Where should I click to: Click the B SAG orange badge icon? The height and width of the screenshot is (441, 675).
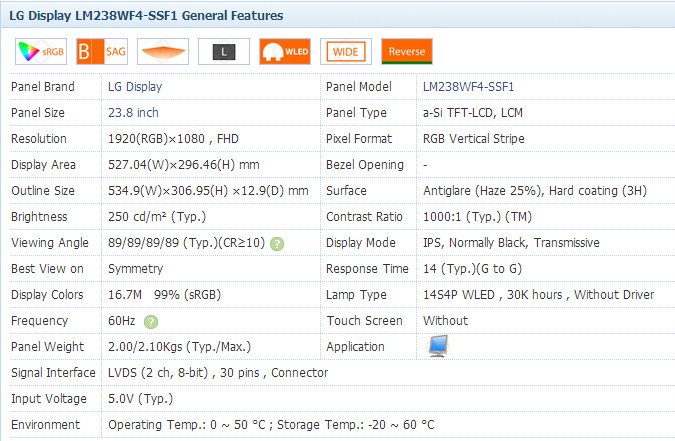102,51
